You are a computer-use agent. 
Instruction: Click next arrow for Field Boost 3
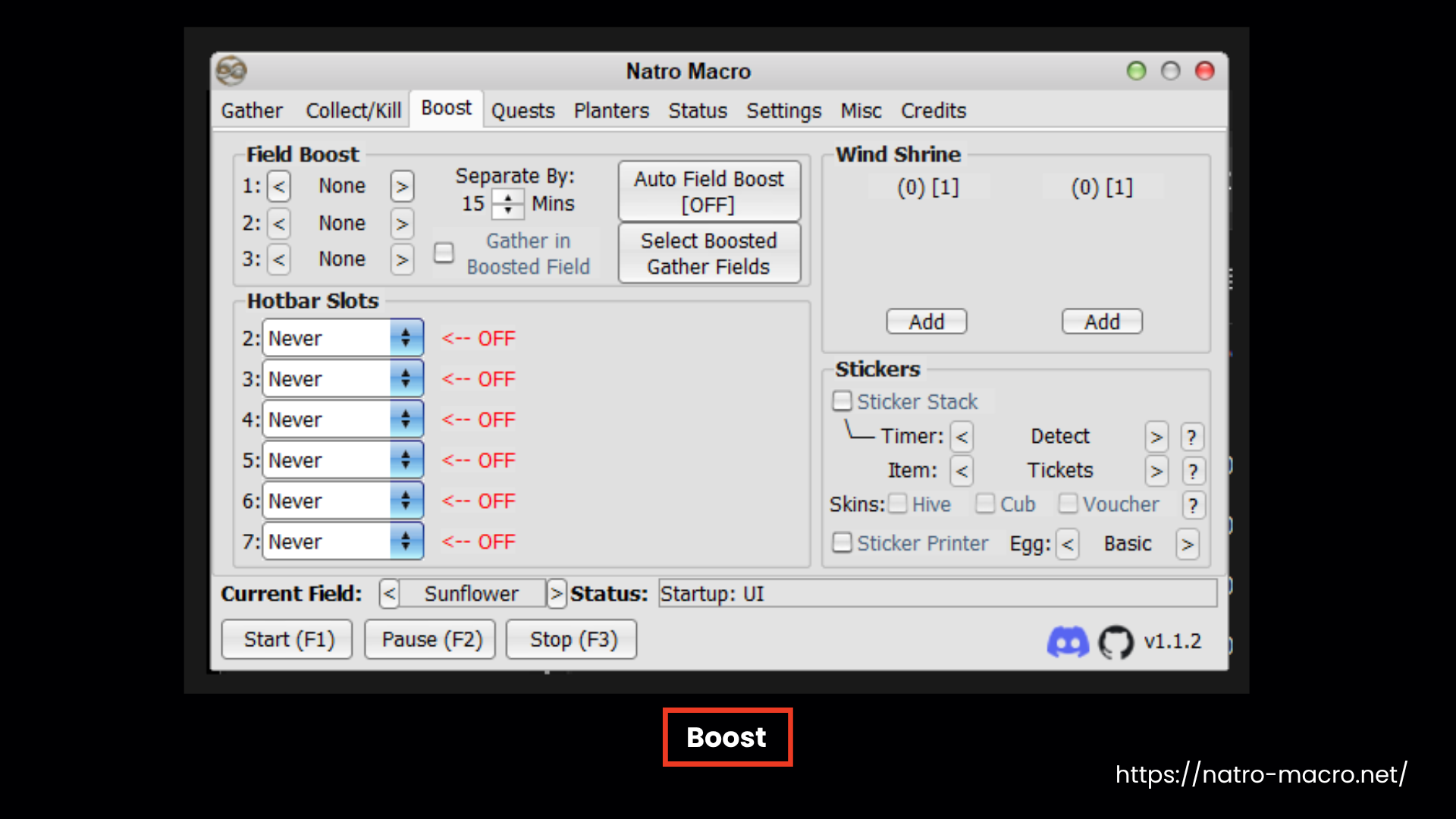(x=402, y=259)
